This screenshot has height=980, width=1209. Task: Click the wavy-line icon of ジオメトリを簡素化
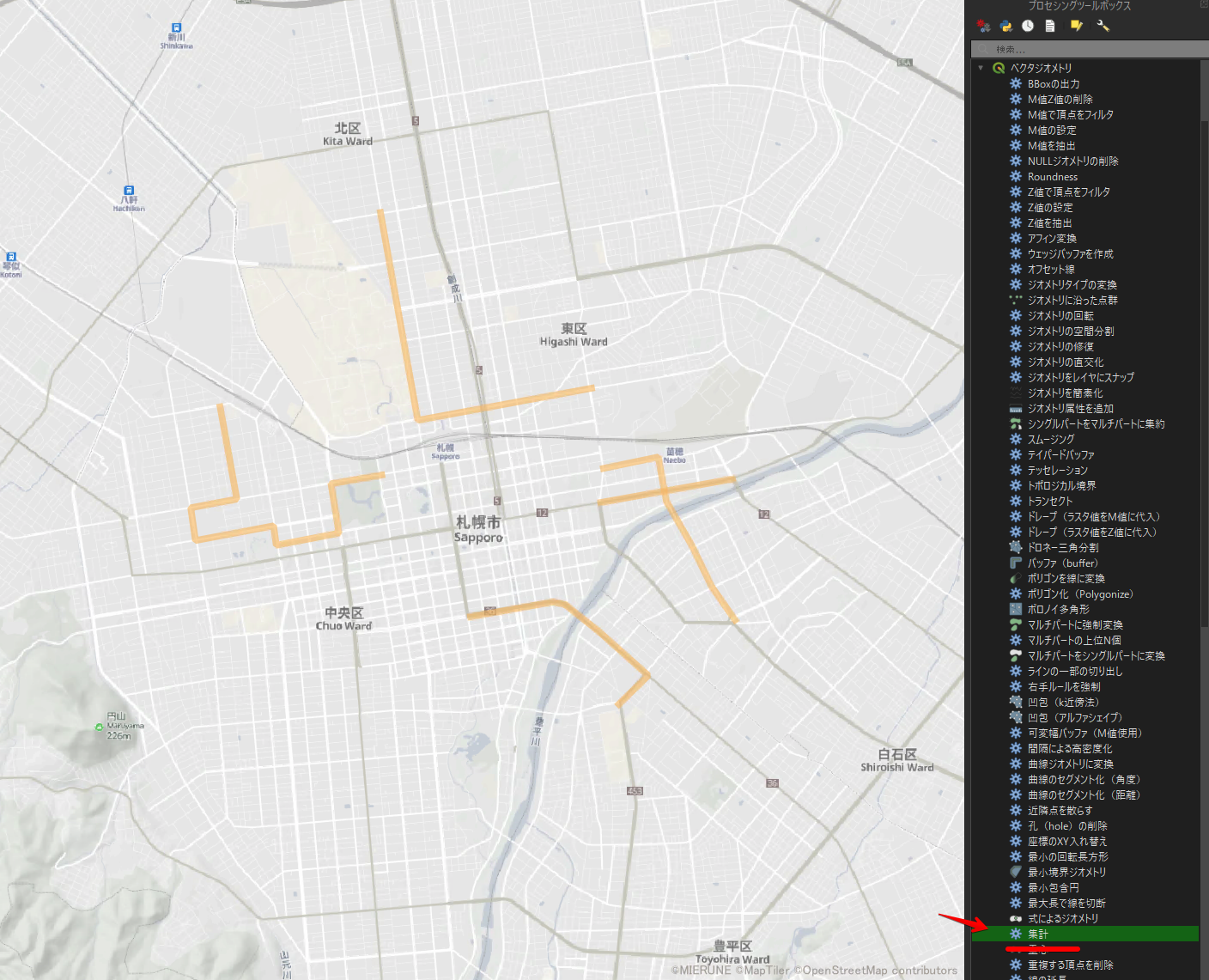click(1016, 393)
